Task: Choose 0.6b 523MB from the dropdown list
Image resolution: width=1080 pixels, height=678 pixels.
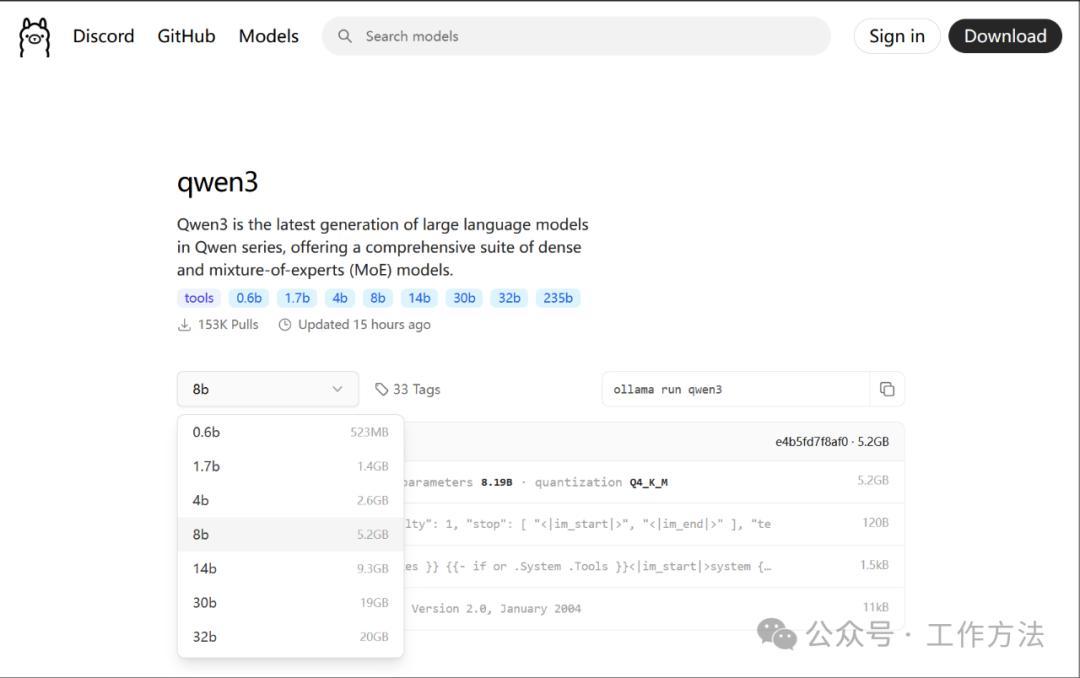Action: (x=290, y=432)
